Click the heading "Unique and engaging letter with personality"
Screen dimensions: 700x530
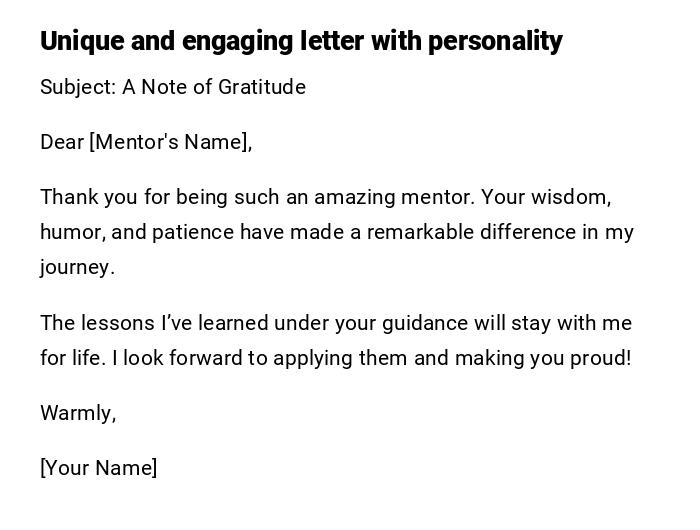coord(300,41)
